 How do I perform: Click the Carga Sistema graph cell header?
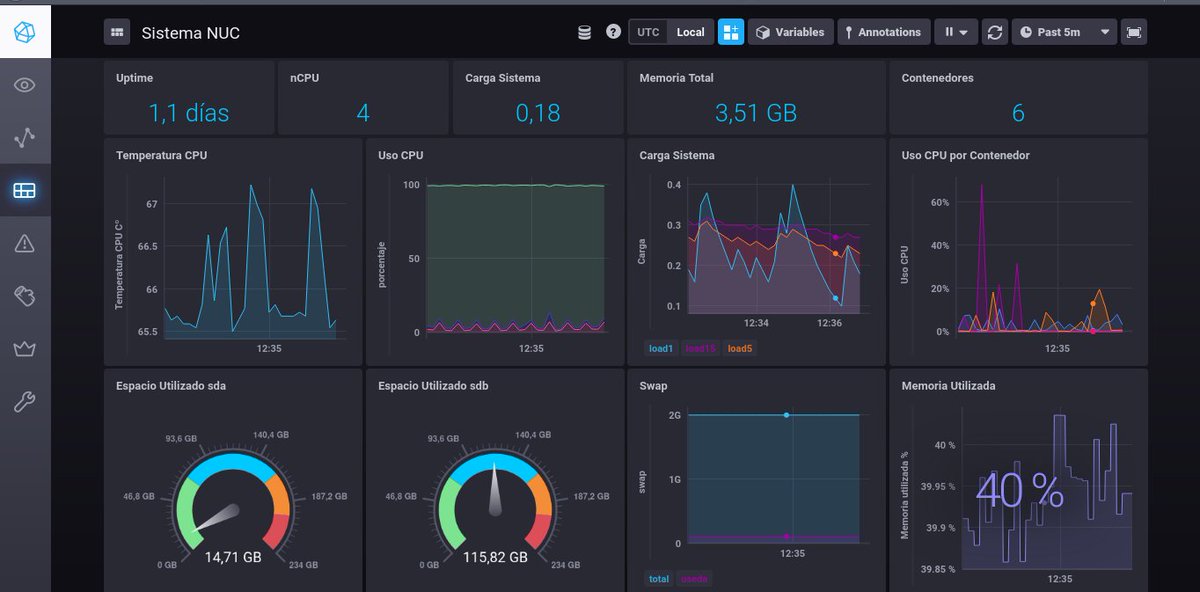pyautogui.click(x=677, y=155)
